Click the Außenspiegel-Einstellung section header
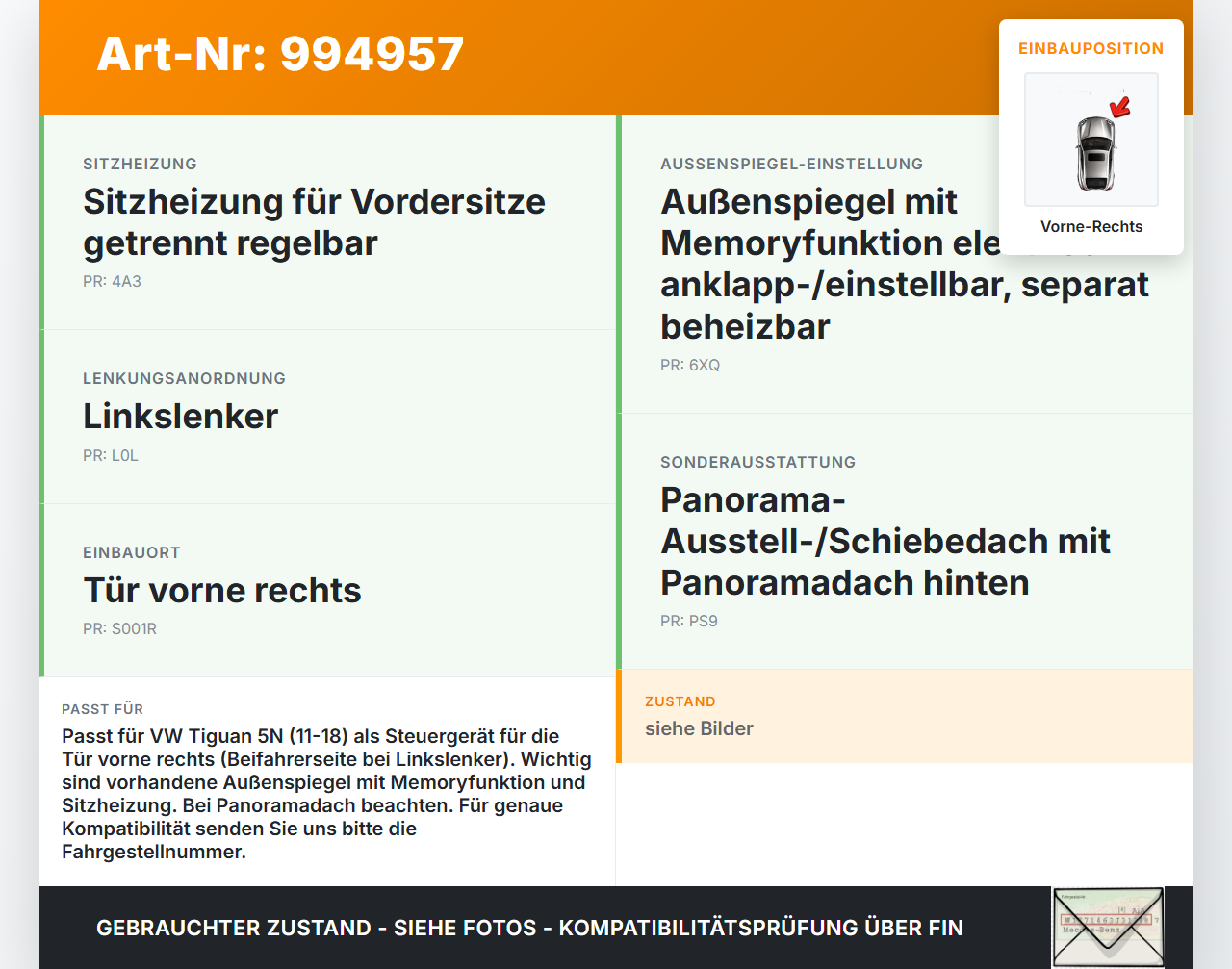This screenshot has width=1232, height=969. [791, 164]
